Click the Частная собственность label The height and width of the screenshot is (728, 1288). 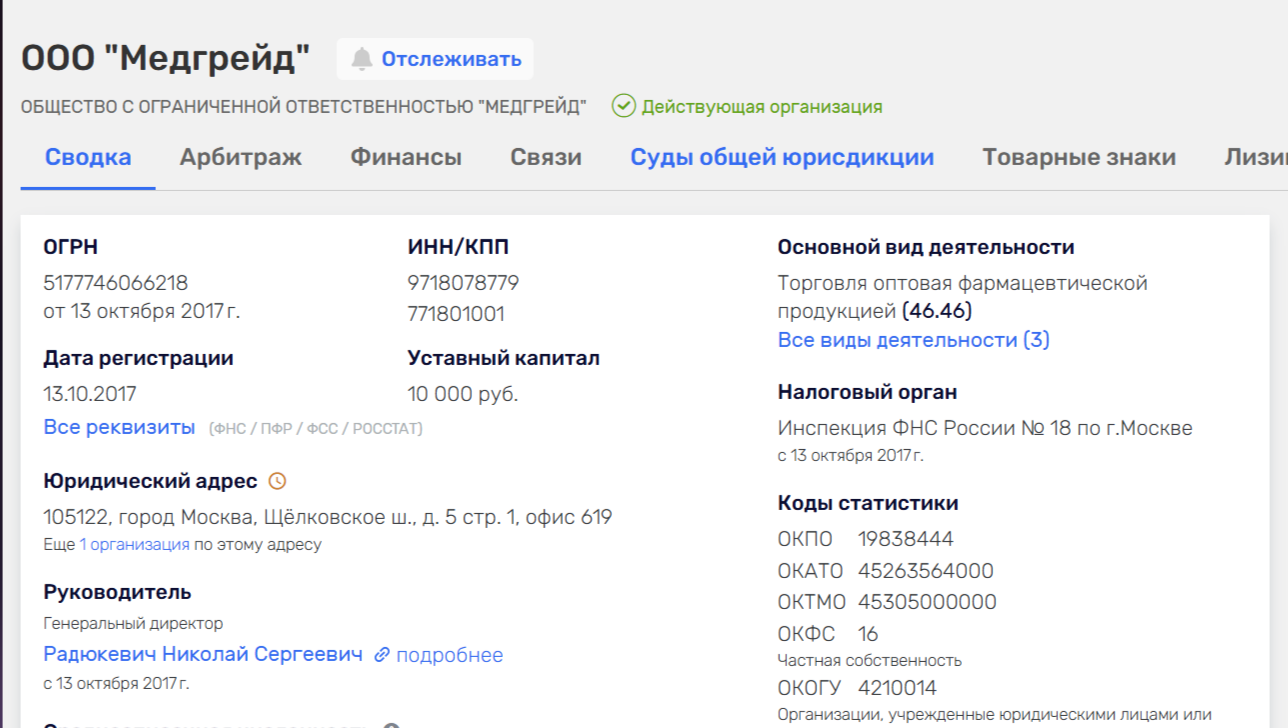click(x=870, y=660)
